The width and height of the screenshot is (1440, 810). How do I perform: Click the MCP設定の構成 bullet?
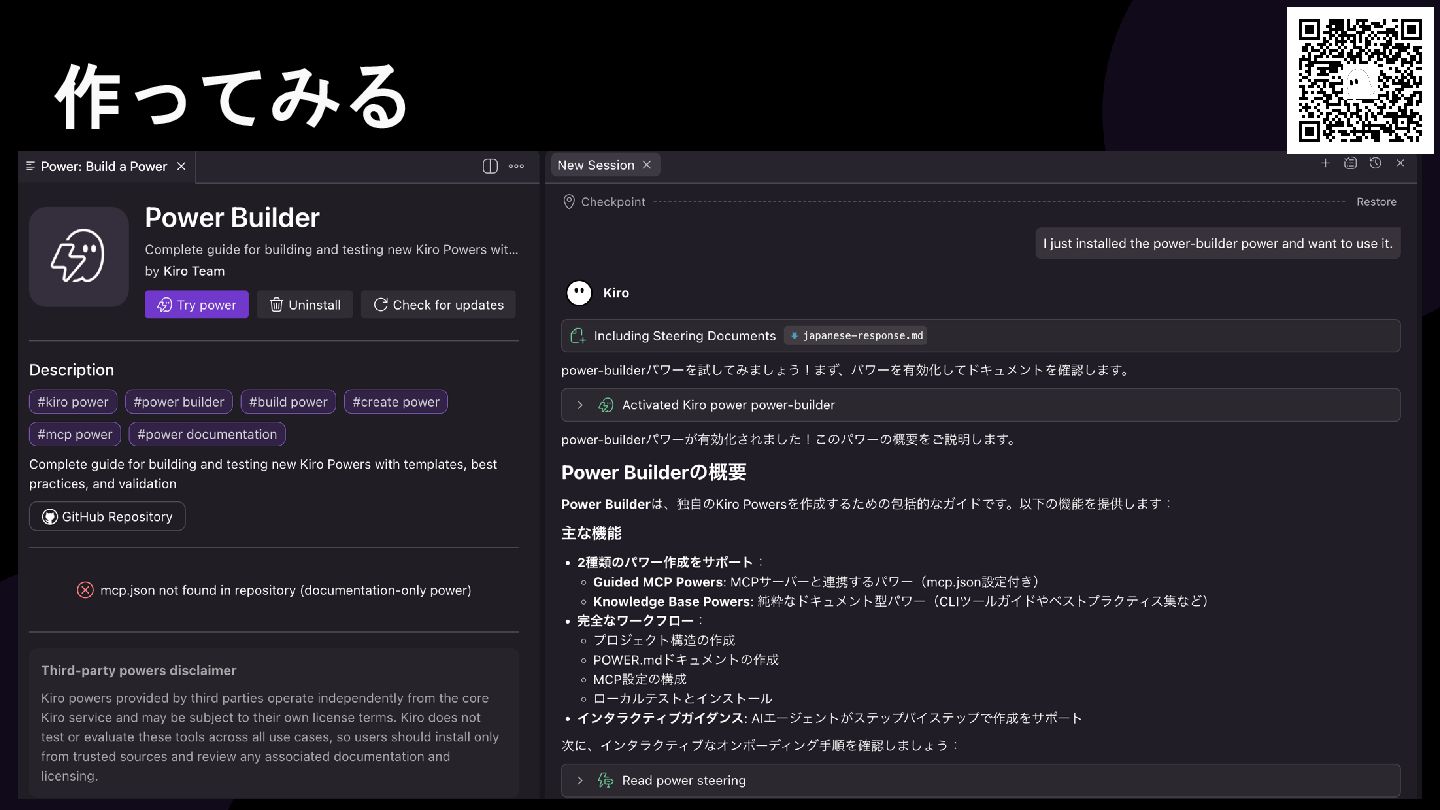640,679
